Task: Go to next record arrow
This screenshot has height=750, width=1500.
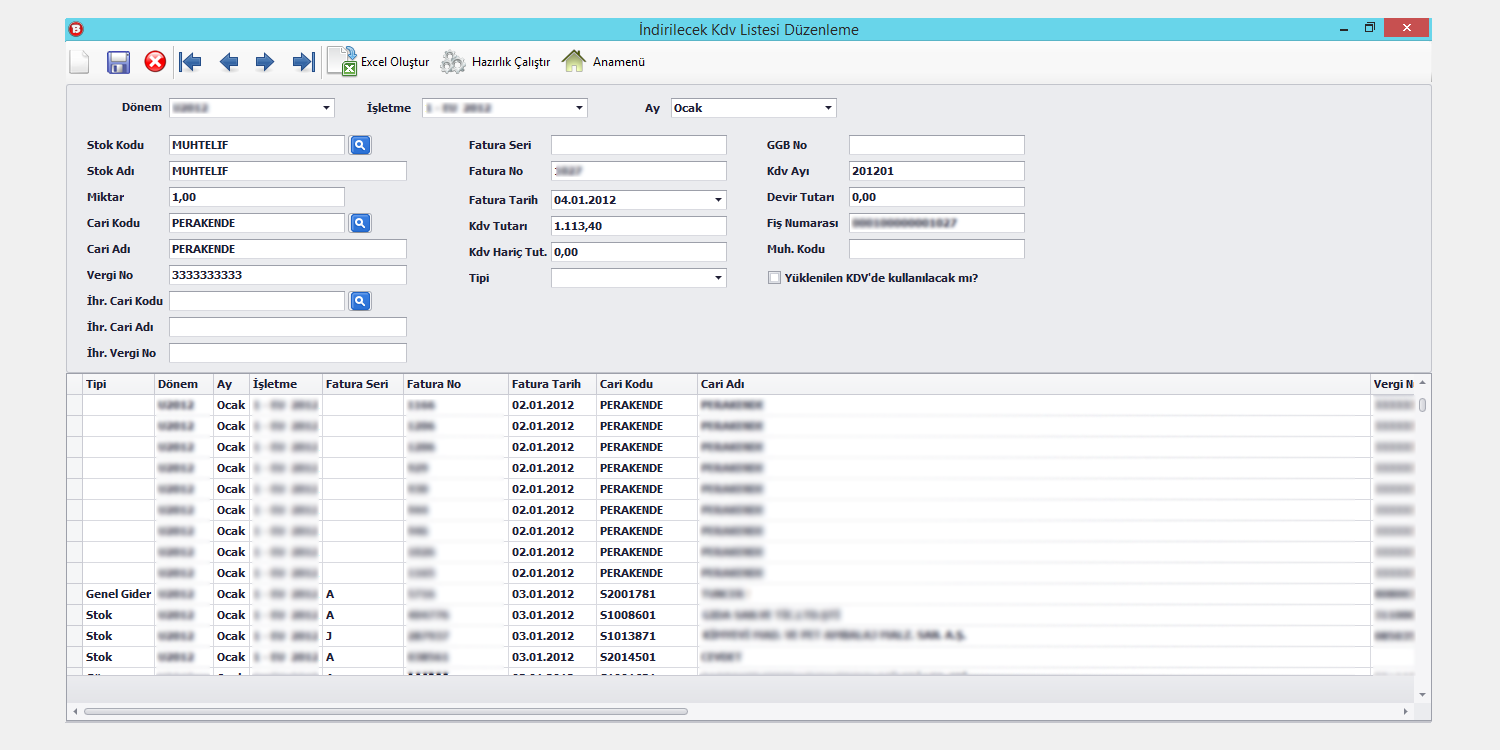Action: 265,62
